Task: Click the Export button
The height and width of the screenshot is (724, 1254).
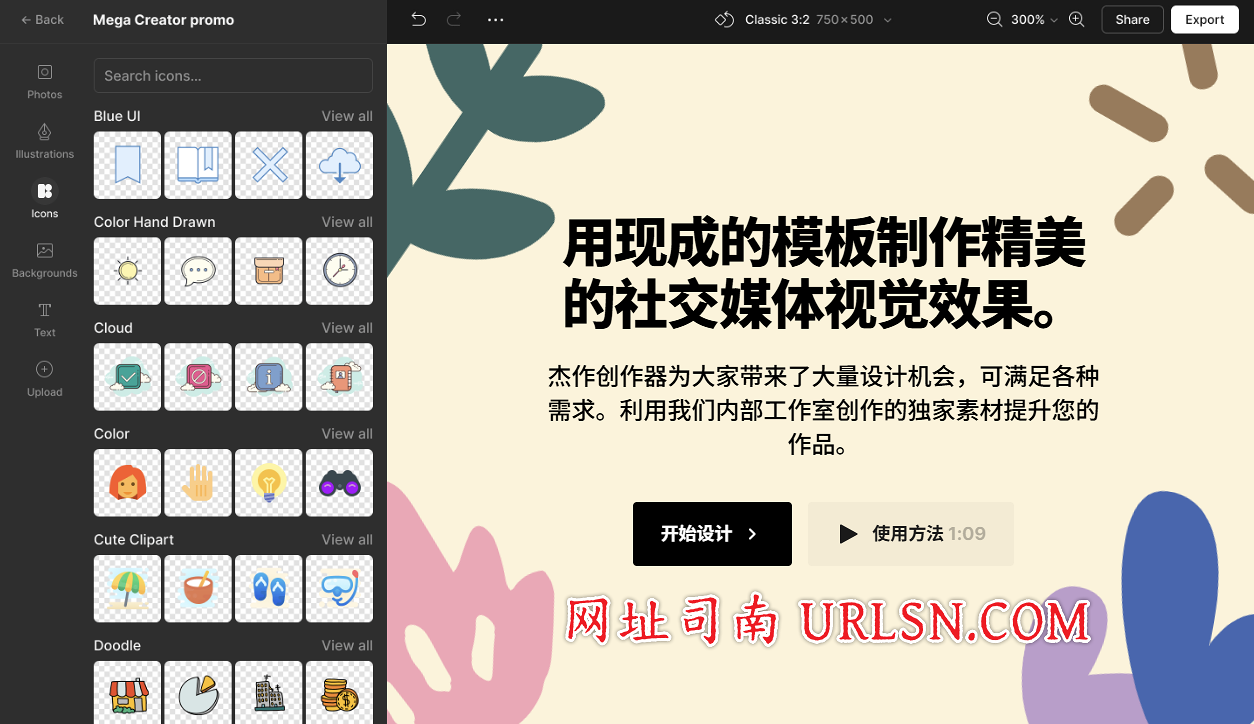Action: click(x=1204, y=19)
